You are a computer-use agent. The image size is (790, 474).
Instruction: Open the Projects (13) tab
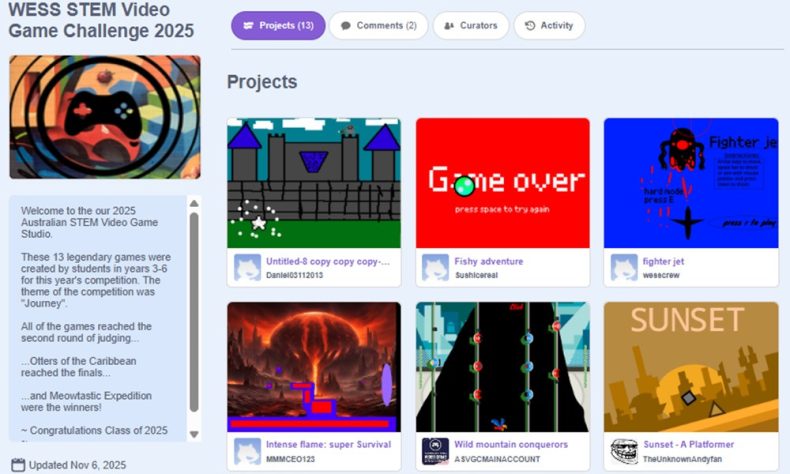(278, 26)
